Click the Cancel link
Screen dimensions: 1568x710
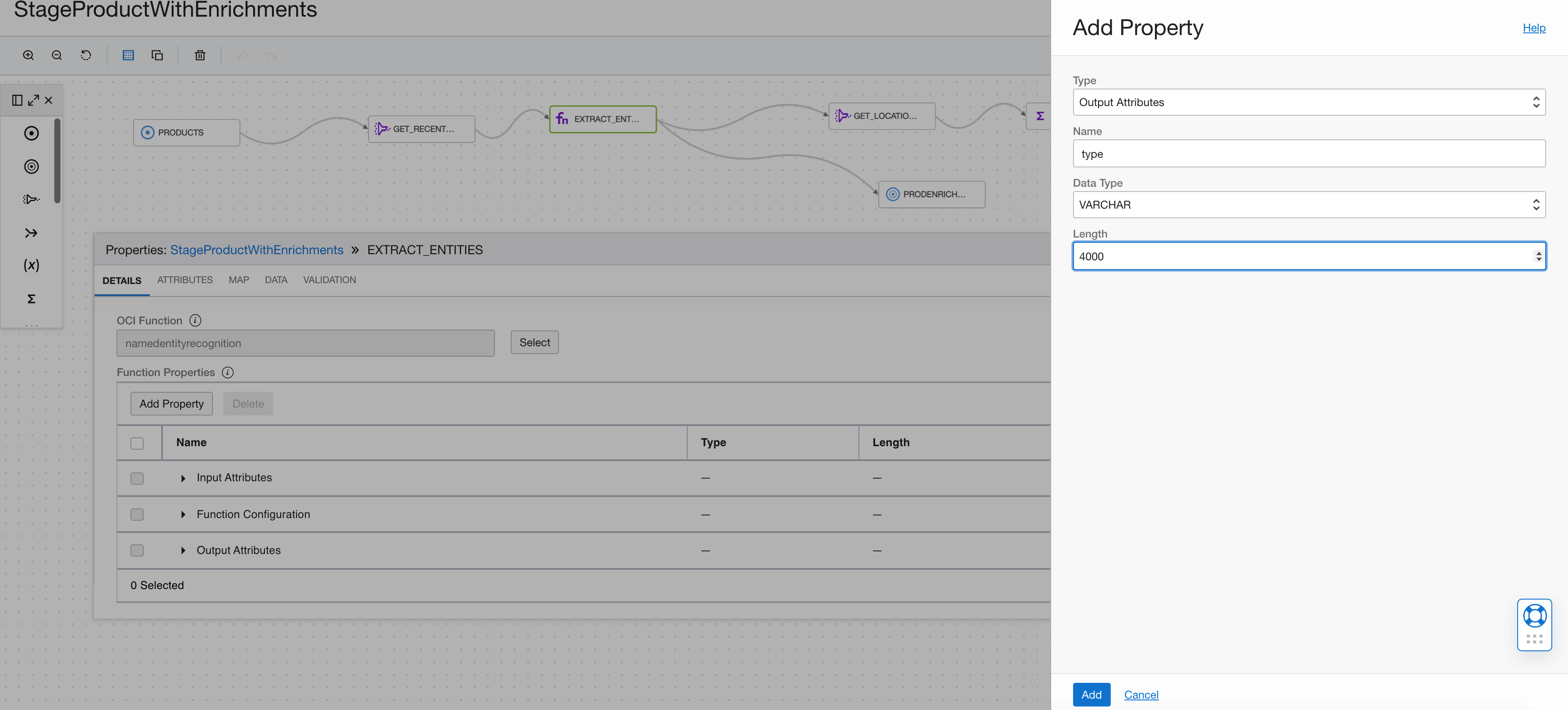(x=1141, y=695)
